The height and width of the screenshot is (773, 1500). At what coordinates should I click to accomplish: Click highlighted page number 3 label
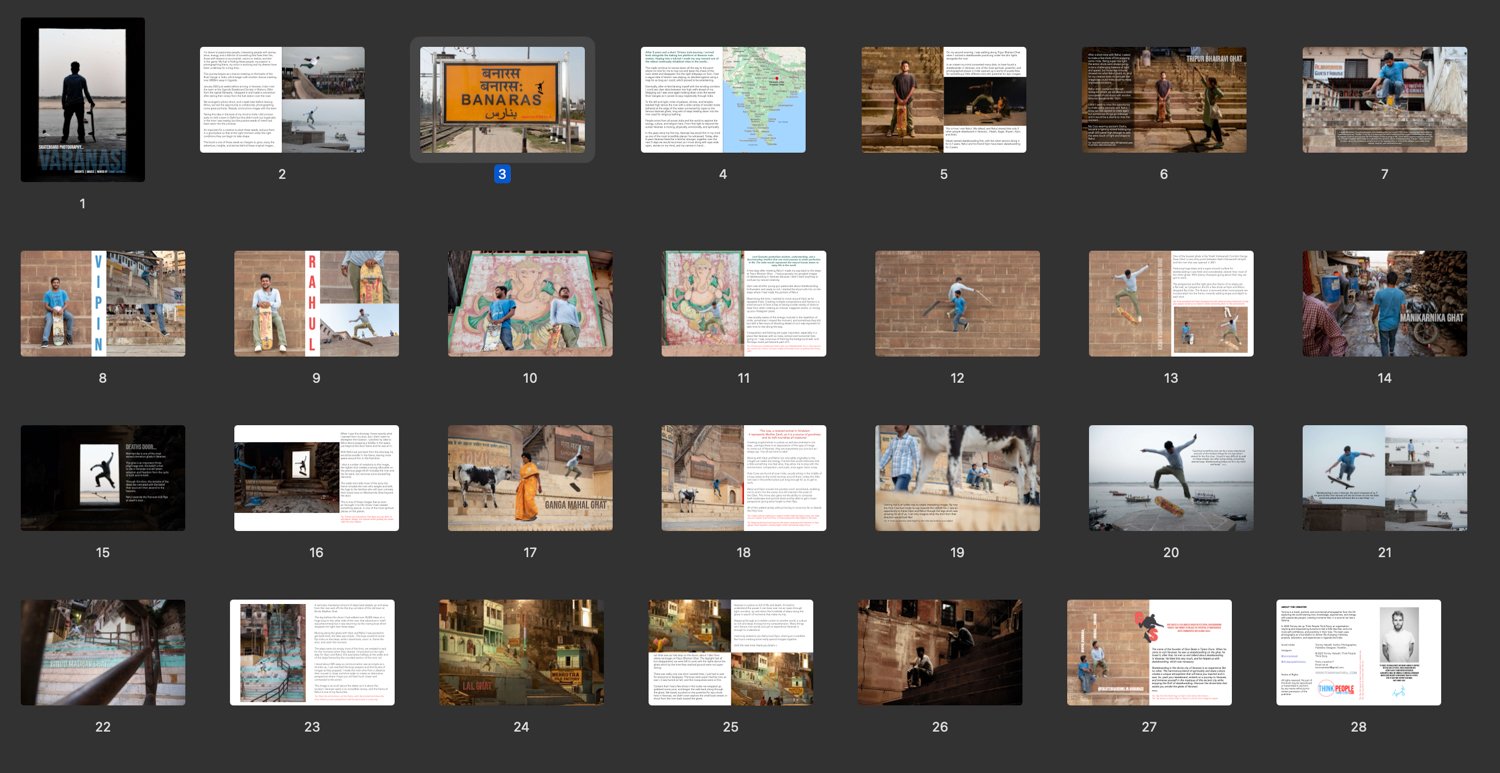click(x=502, y=174)
